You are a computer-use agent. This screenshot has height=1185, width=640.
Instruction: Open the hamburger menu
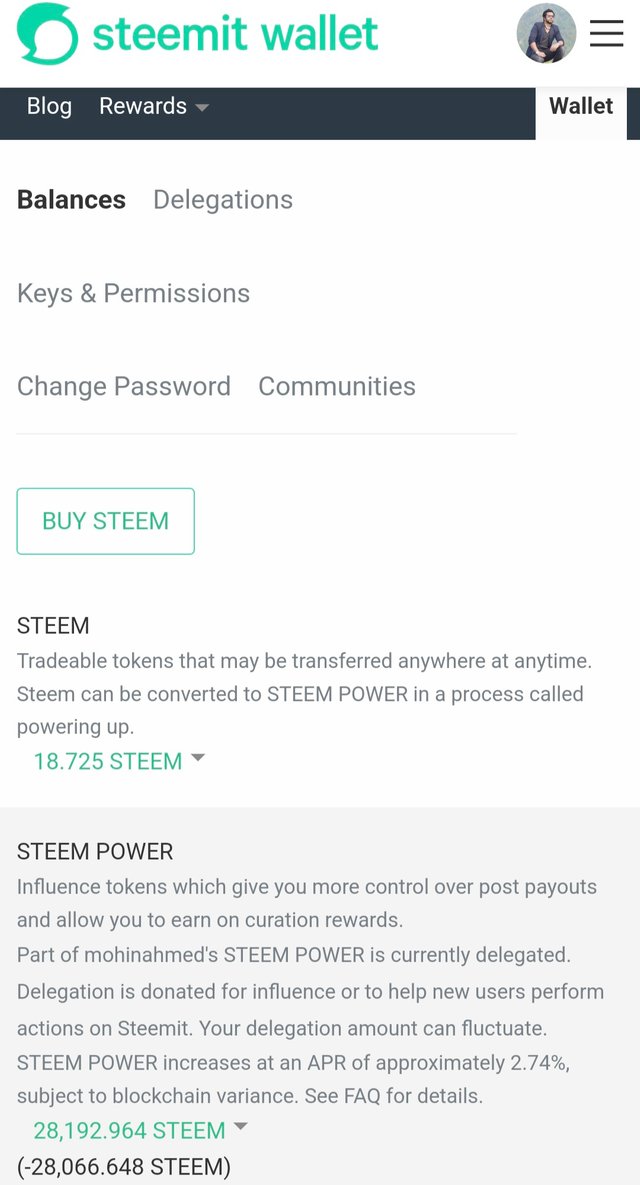(x=606, y=34)
